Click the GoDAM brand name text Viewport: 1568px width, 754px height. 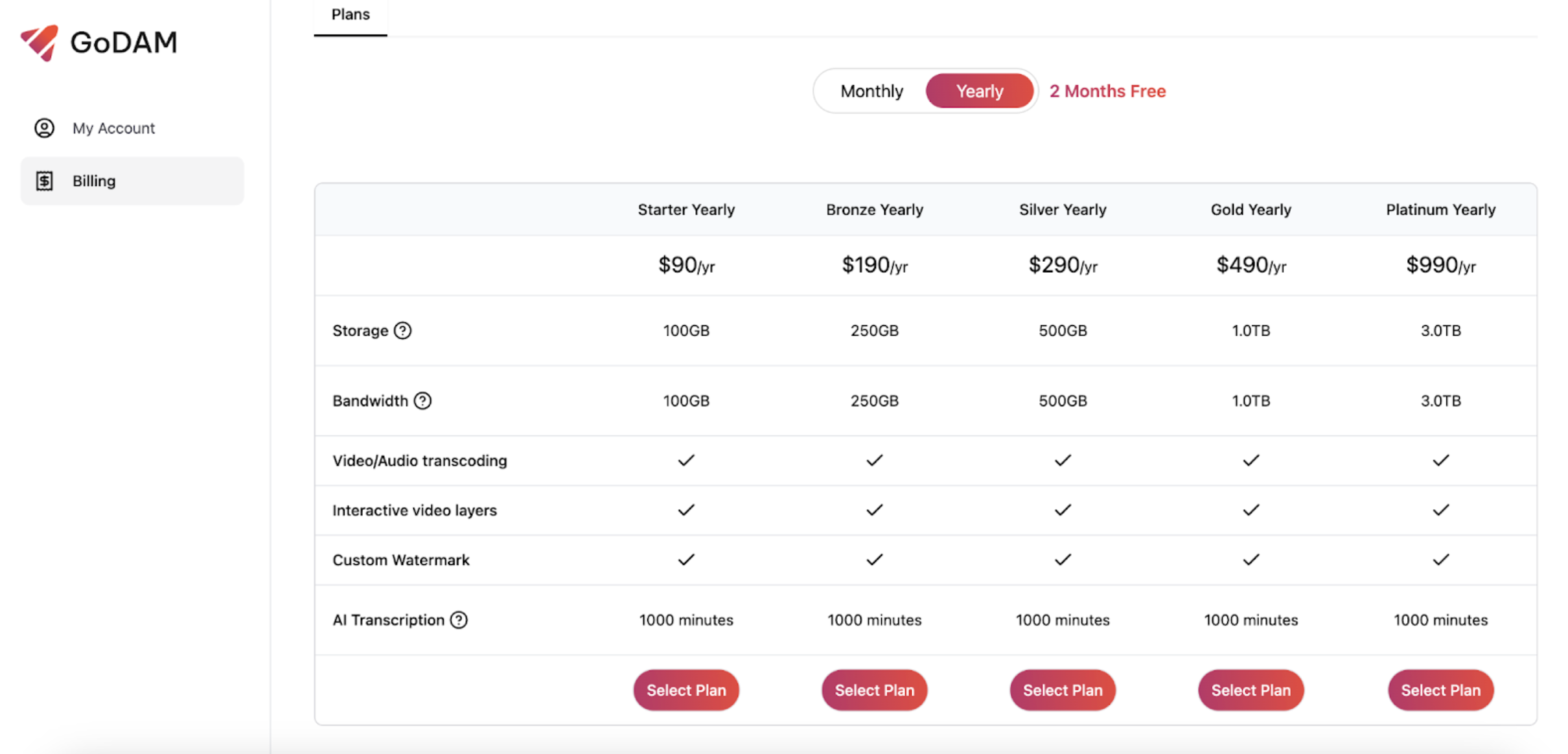click(124, 43)
